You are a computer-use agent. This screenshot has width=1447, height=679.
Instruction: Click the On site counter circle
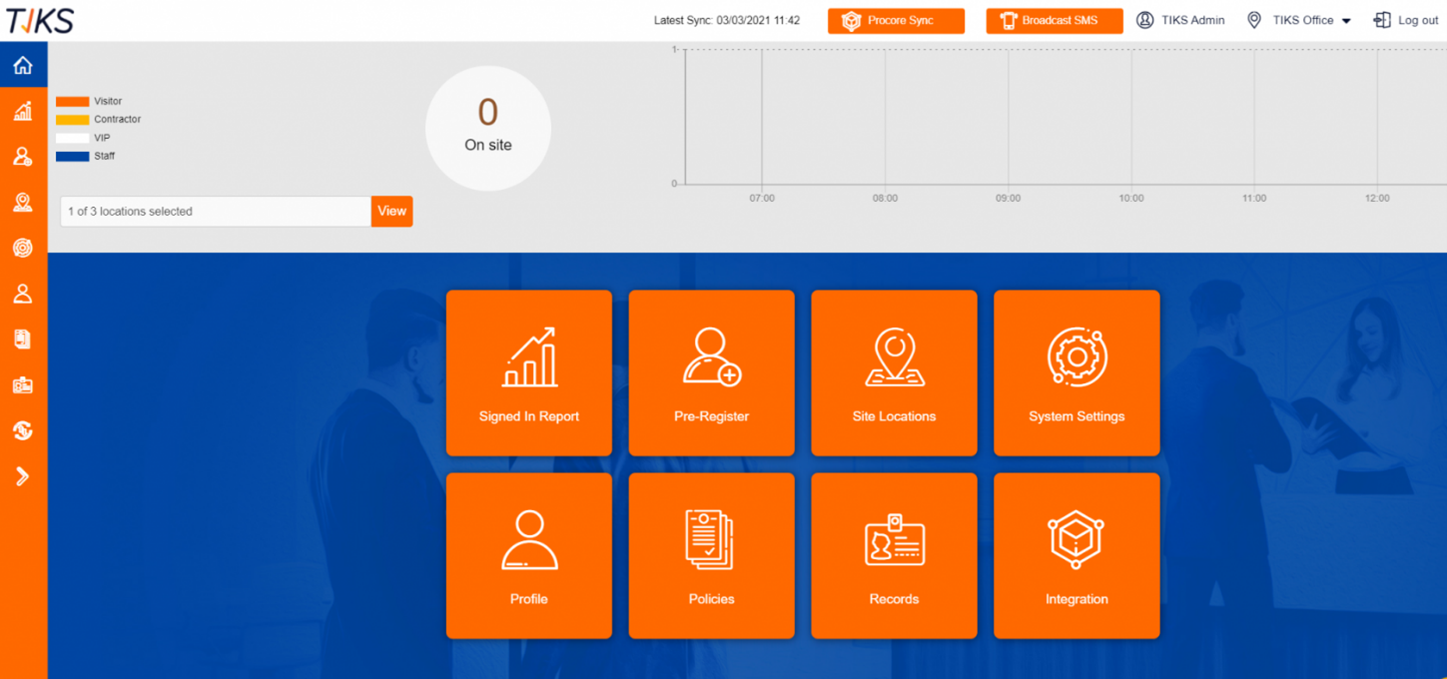point(488,127)
